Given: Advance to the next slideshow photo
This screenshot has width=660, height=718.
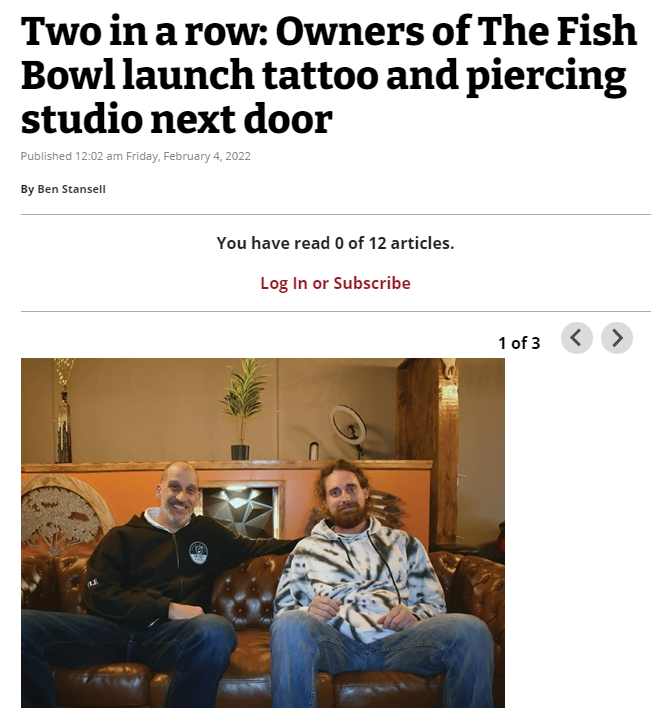Looking at the screenshot, I should click(x=616, y=338).
